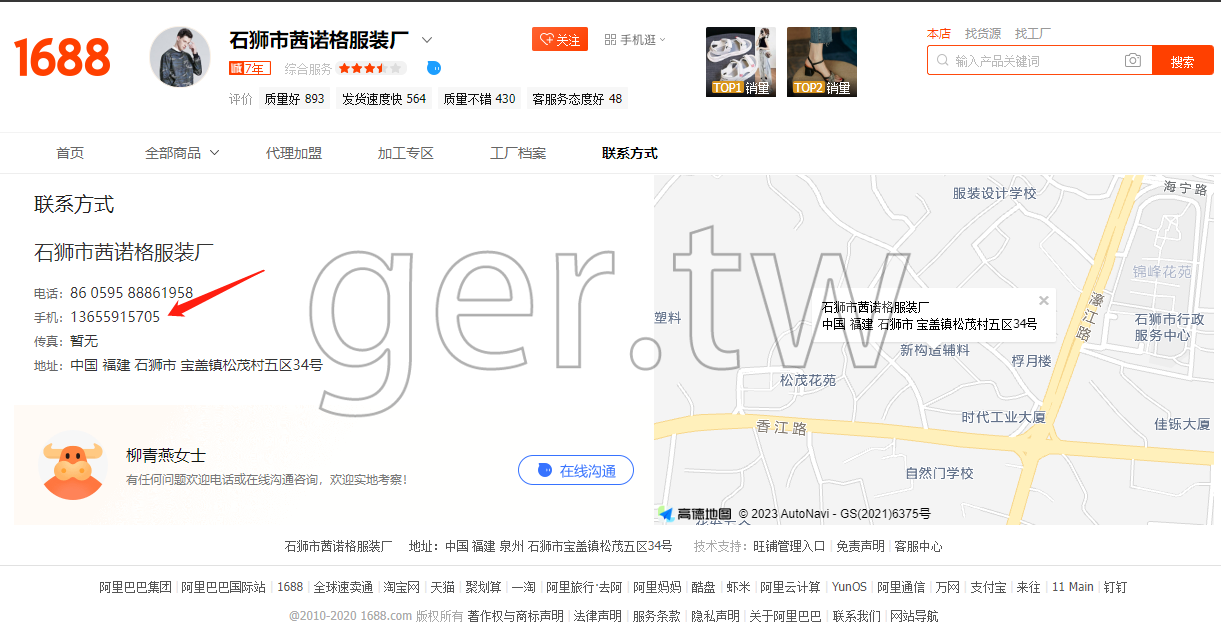Open the 钉钉 footer link

[x=1115, y=587]
